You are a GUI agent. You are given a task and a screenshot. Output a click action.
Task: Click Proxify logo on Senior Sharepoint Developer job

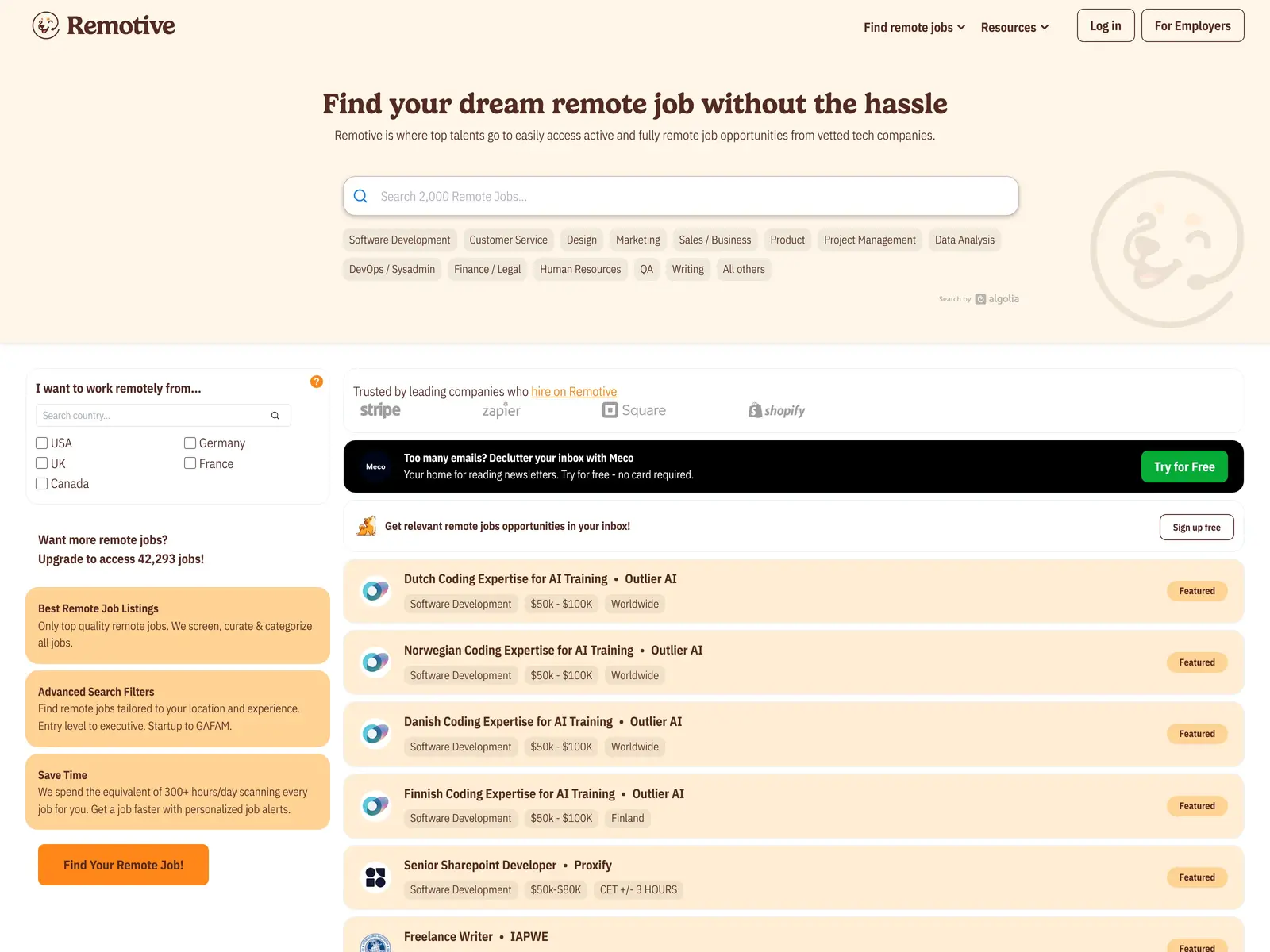[375, 877]
